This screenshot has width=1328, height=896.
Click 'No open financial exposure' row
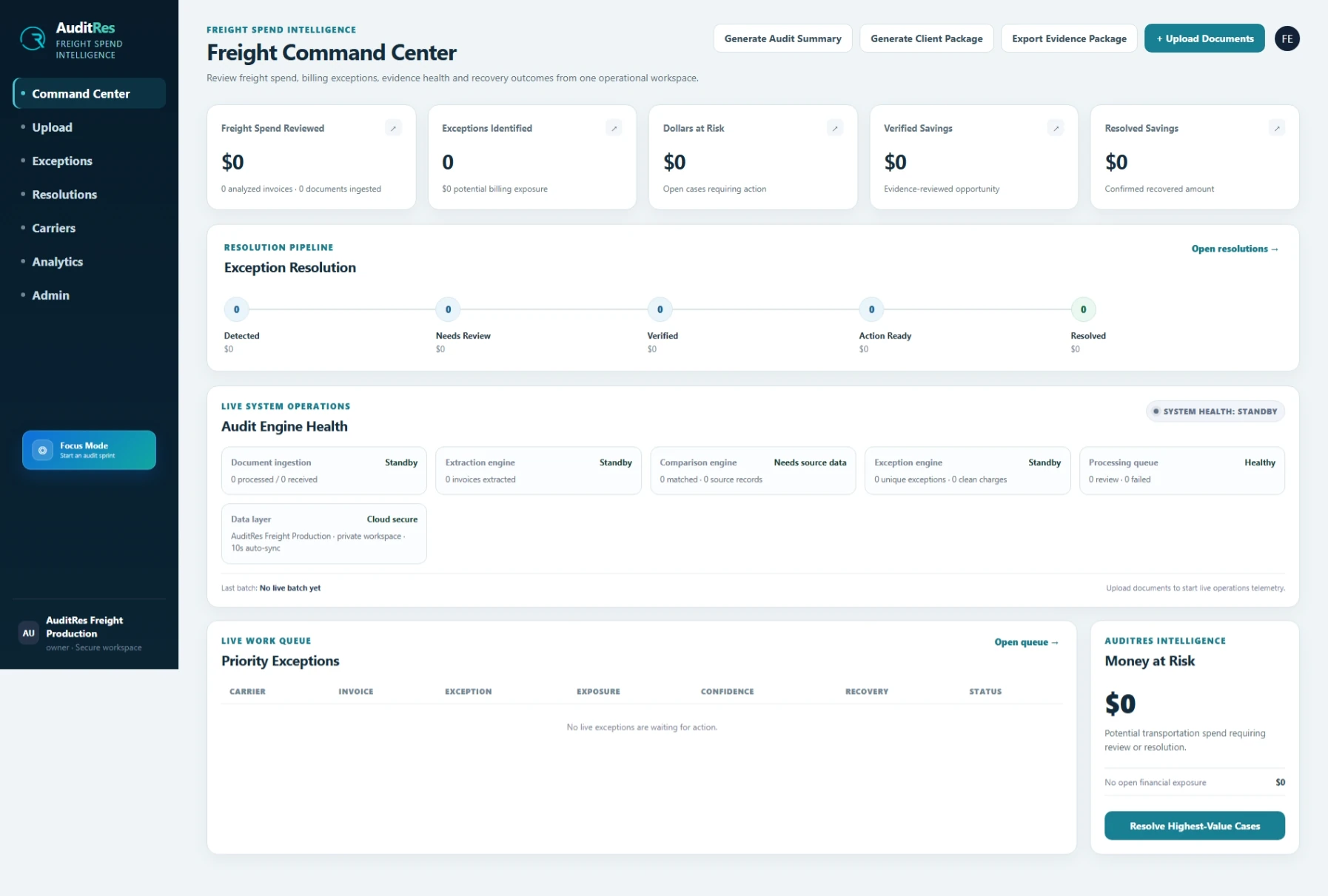pyautogui.click(x=1194, y=782)
